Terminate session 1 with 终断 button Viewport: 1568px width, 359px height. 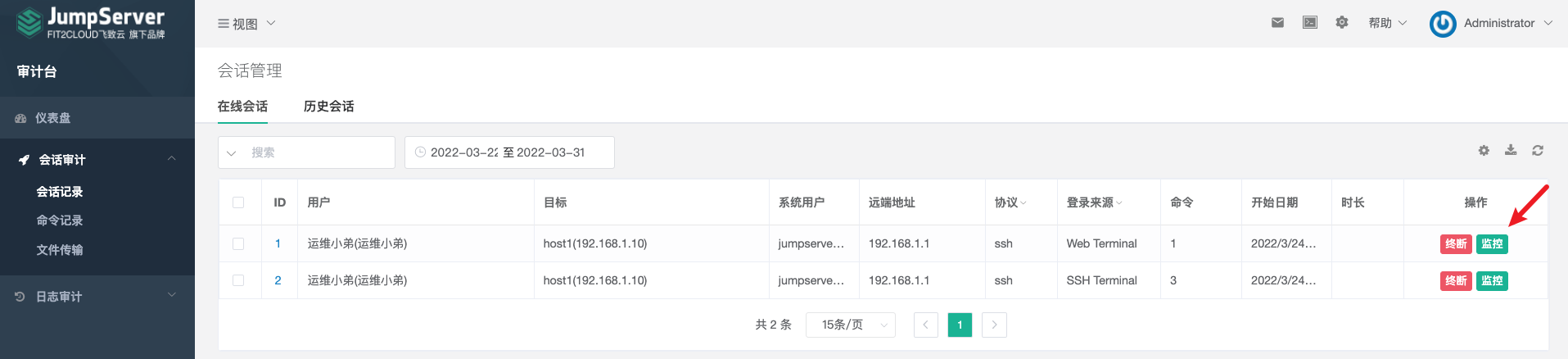(1456, 244)
